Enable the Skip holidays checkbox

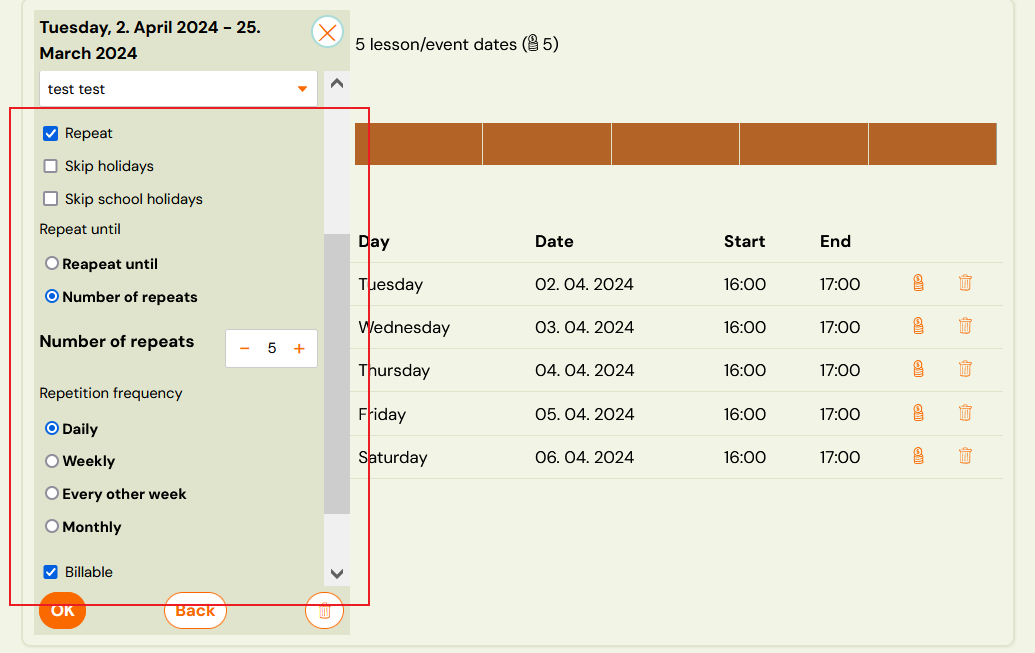(51, 166)
